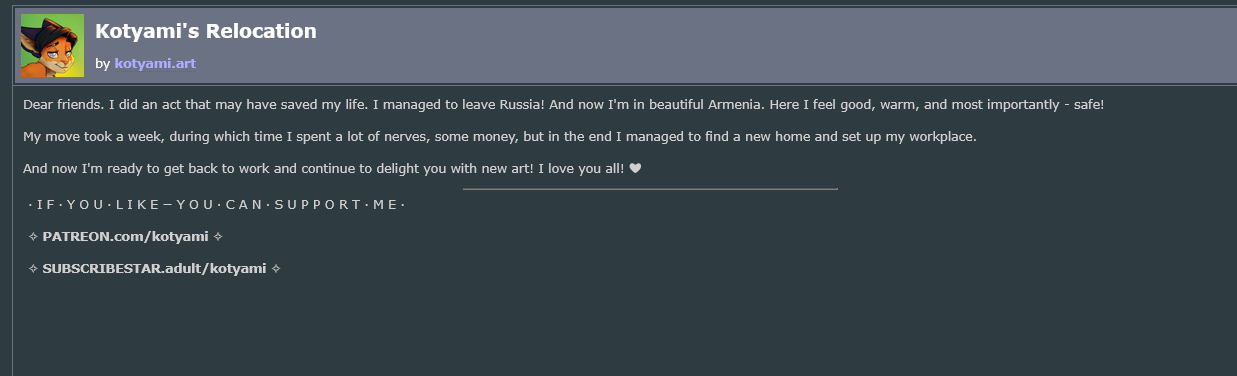1237x376 pixels.
Task: Click the word "by" before the author name
Action: 102,64
